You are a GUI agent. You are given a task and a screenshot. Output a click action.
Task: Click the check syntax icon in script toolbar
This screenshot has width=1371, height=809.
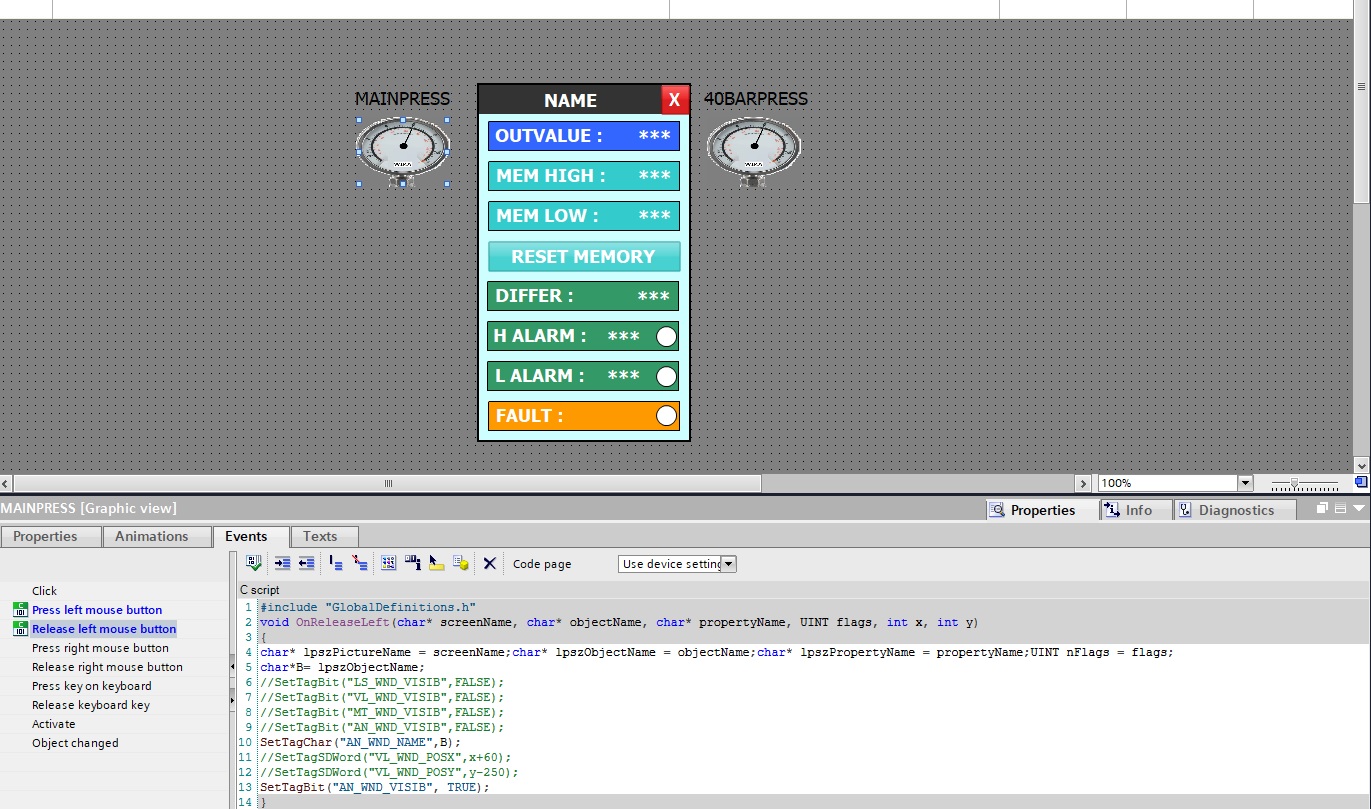(254, 563)
